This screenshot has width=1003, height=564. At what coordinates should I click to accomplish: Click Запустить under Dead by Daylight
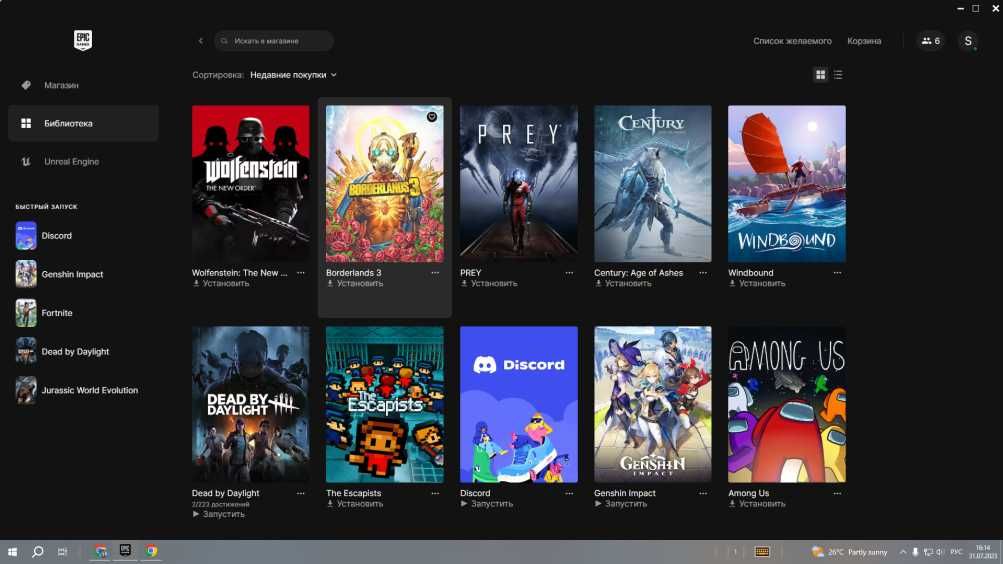219,514
